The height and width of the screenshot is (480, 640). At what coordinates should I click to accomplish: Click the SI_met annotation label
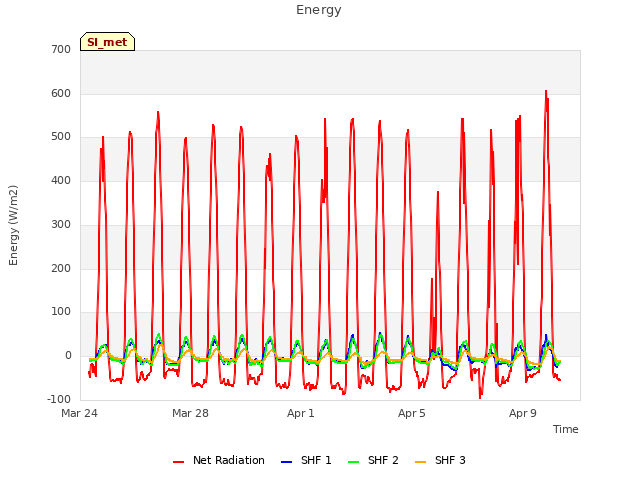pos(107,42)
